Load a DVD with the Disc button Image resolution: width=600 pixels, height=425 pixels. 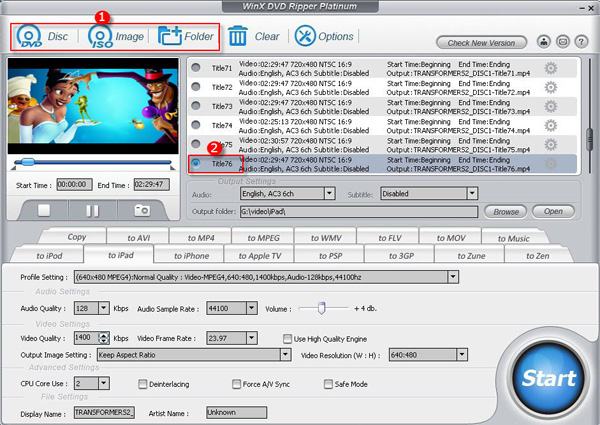(x=42, y=37)
